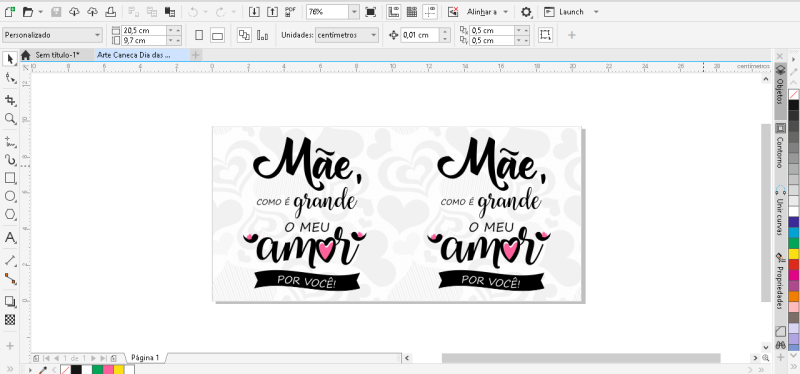This screenshot has height=374, width=800.
Task: Click the document palette eyedropper icon
Action: point(43,369)
